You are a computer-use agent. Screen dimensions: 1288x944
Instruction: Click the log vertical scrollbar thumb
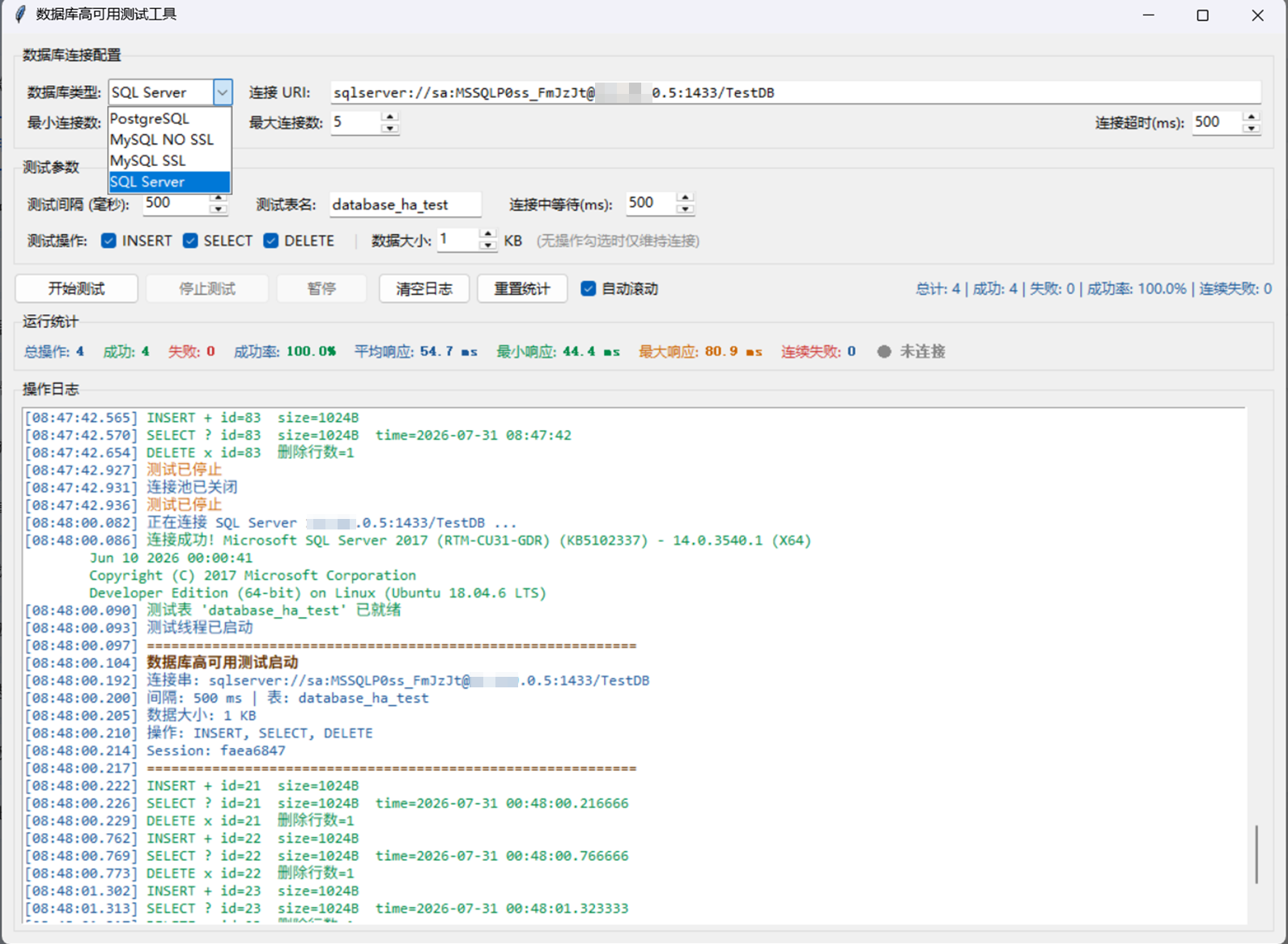point(1256,854)
